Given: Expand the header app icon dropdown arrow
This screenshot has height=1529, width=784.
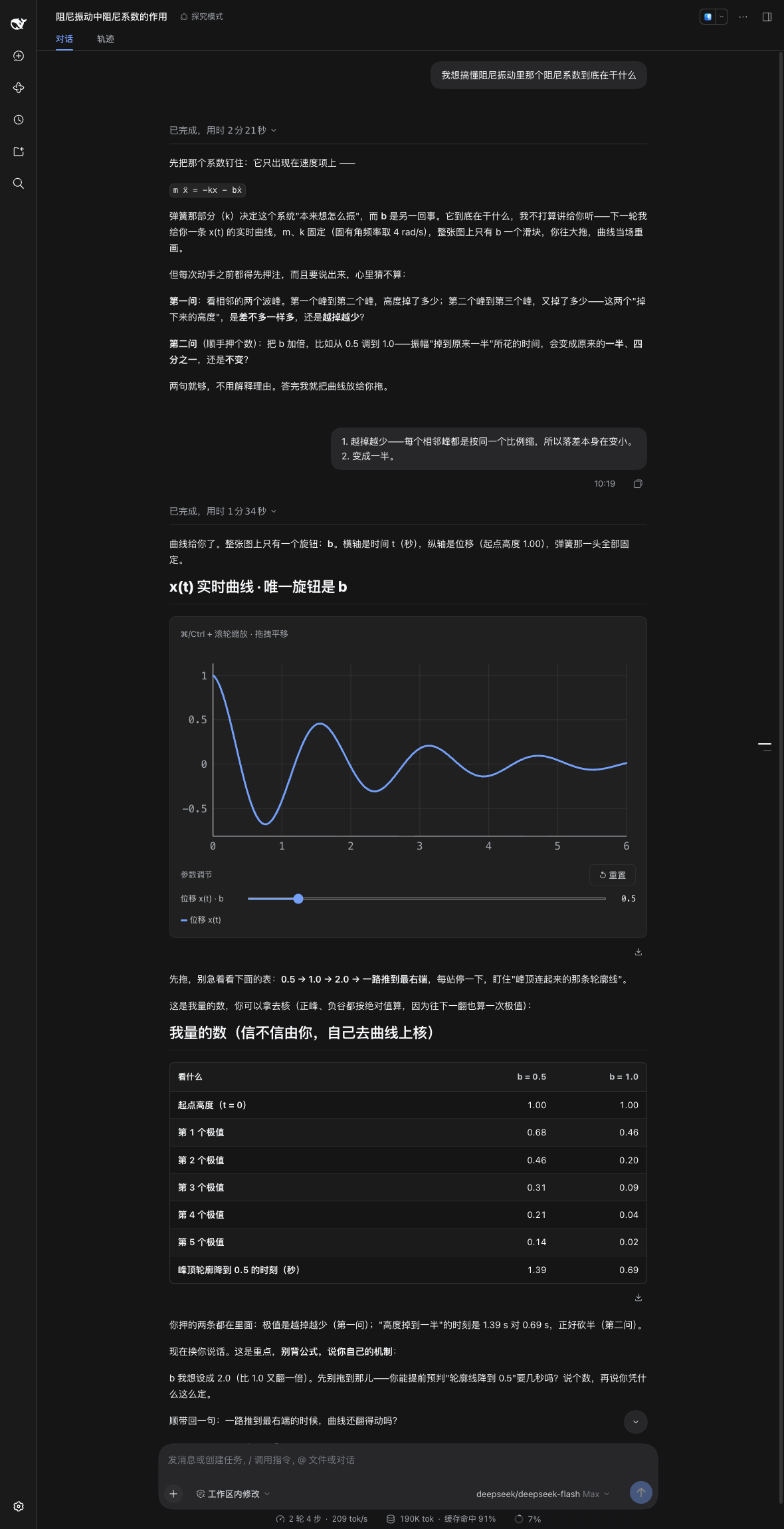Looking at the screenshot, I should [722, 17].
